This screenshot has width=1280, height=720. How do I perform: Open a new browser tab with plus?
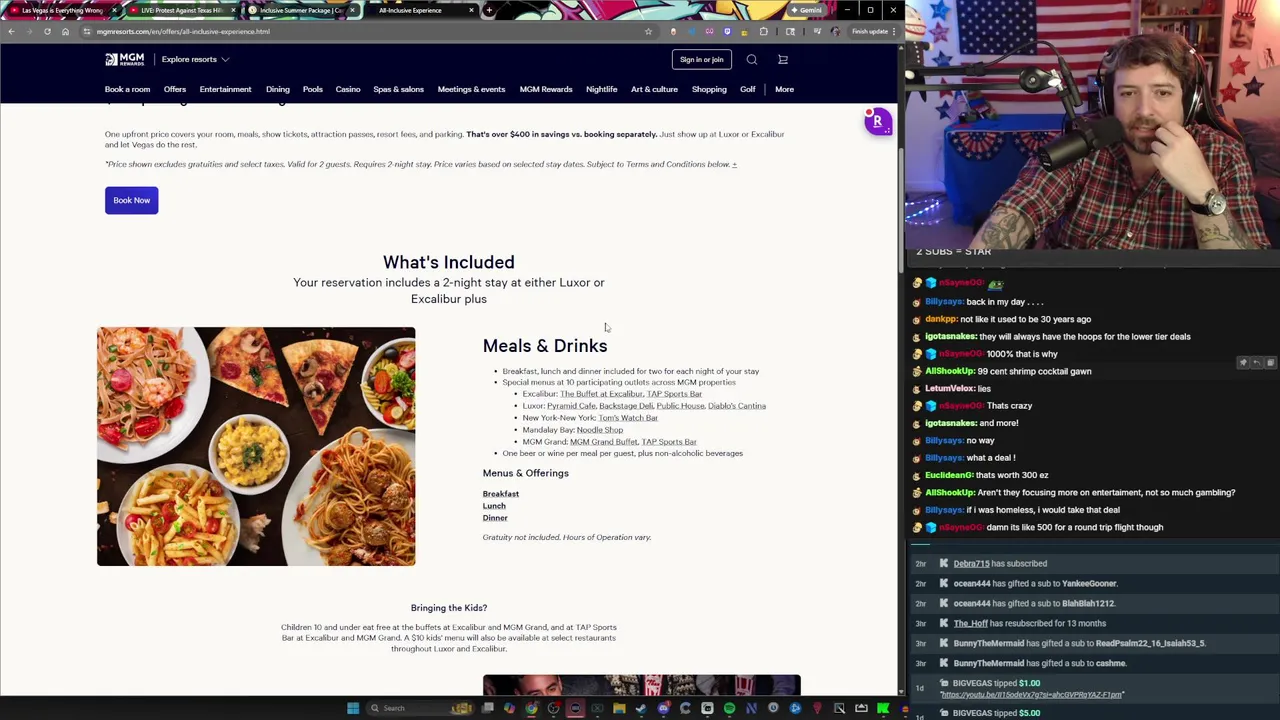pos(489,10)
